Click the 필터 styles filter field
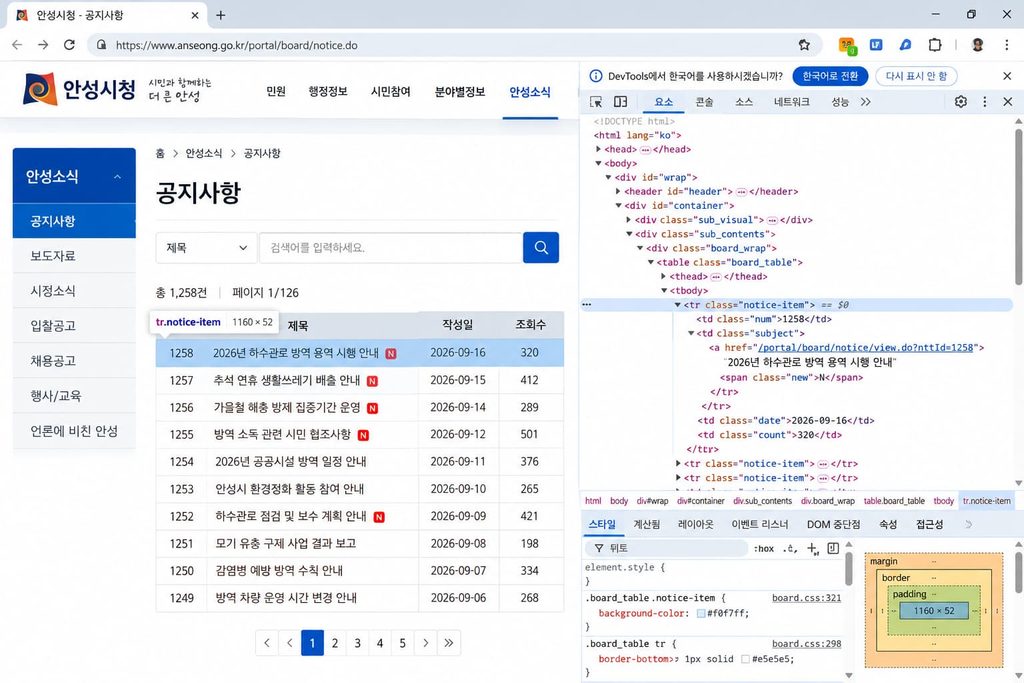The width and height of the screenshot is (1024, 683). [666, 548]
